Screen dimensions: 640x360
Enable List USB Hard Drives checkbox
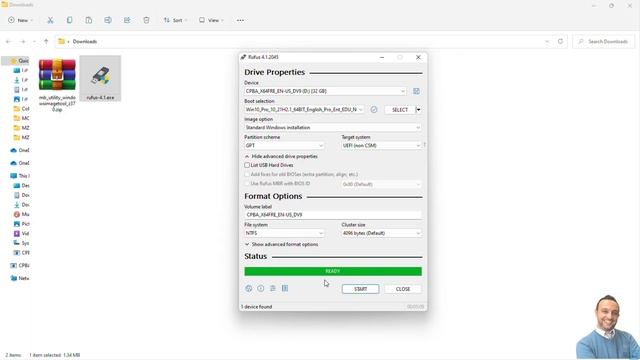coord(247,165)
